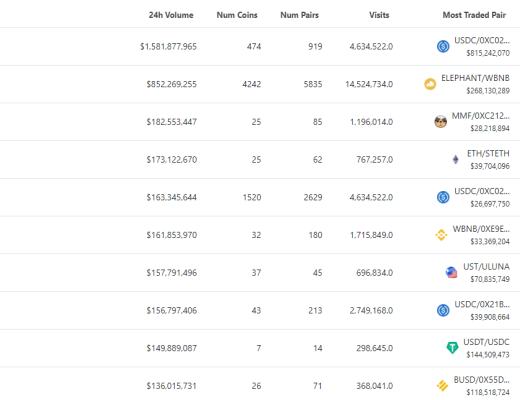Select the $161,853,970 volume cell
The height and width of the screenshot is (400, 520).
172,235
